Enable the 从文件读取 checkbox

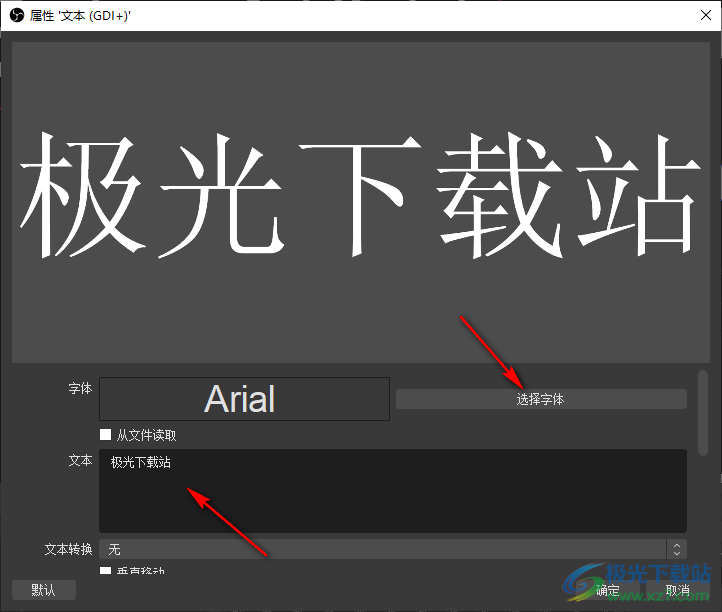(105, 435)
